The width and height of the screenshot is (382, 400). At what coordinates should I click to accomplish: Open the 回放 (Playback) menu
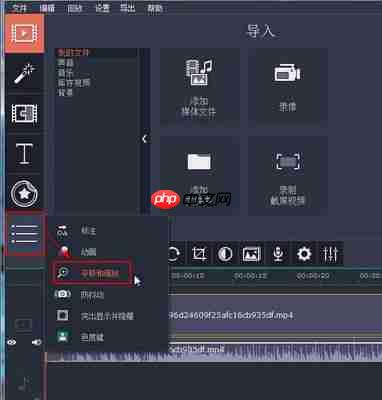tap(75, 8)
